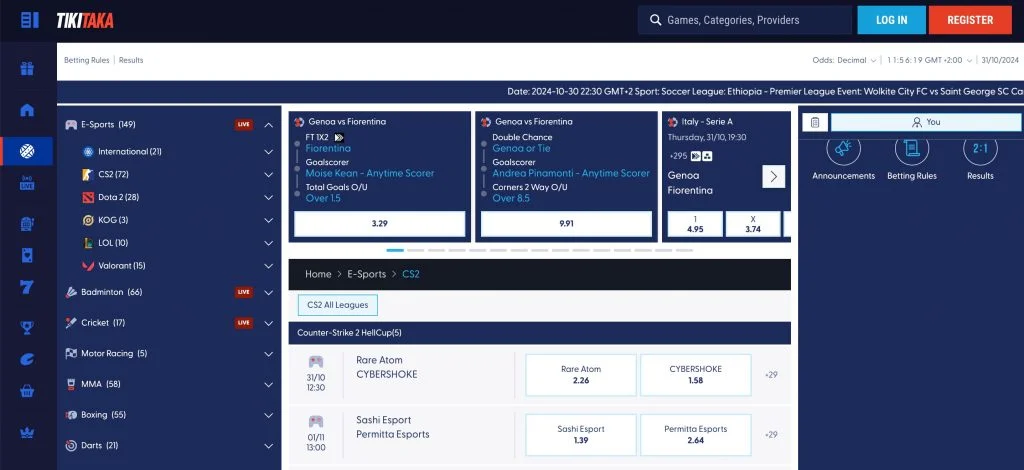This screenshot has height=470, width=1024.
Task: Select the CS2 All Leagues filter
Action: (338, 305)
